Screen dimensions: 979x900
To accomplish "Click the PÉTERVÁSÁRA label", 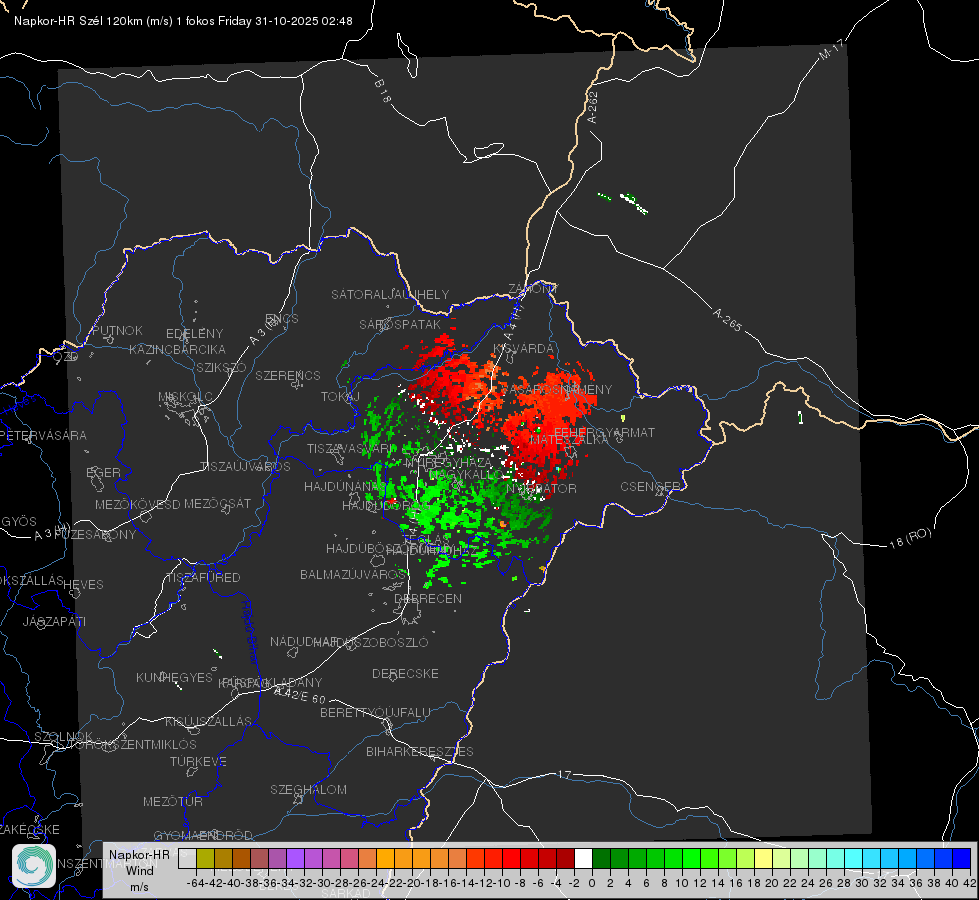I will pos(44,435).
